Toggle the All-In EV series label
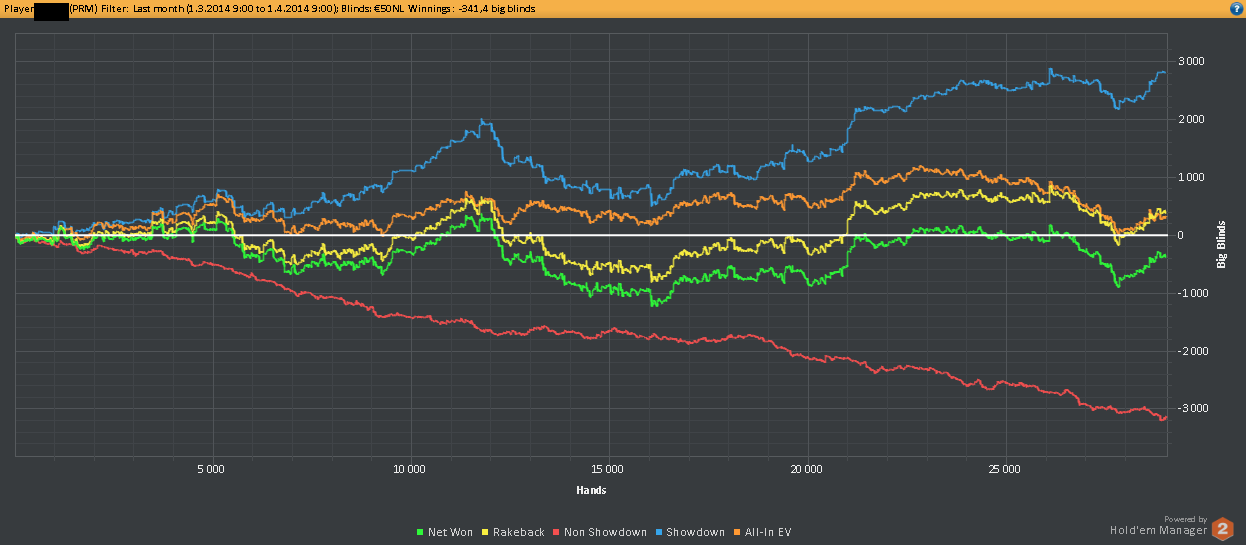Screen dimensions: 1246x545 pyautogui.click(x=768, y=532)
